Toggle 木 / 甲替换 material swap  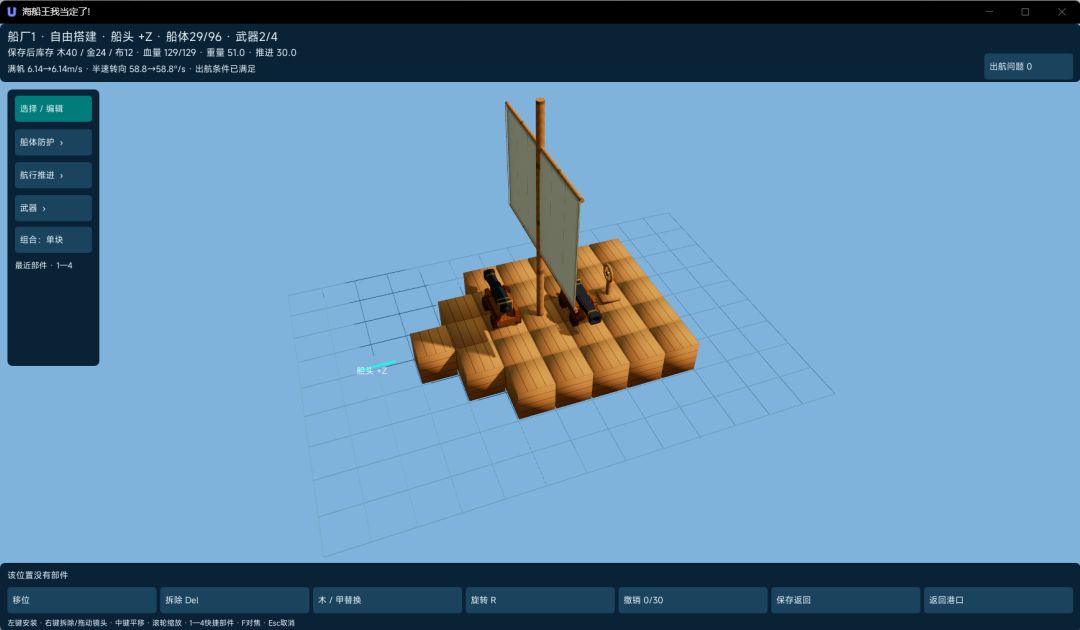coord(387,600)
